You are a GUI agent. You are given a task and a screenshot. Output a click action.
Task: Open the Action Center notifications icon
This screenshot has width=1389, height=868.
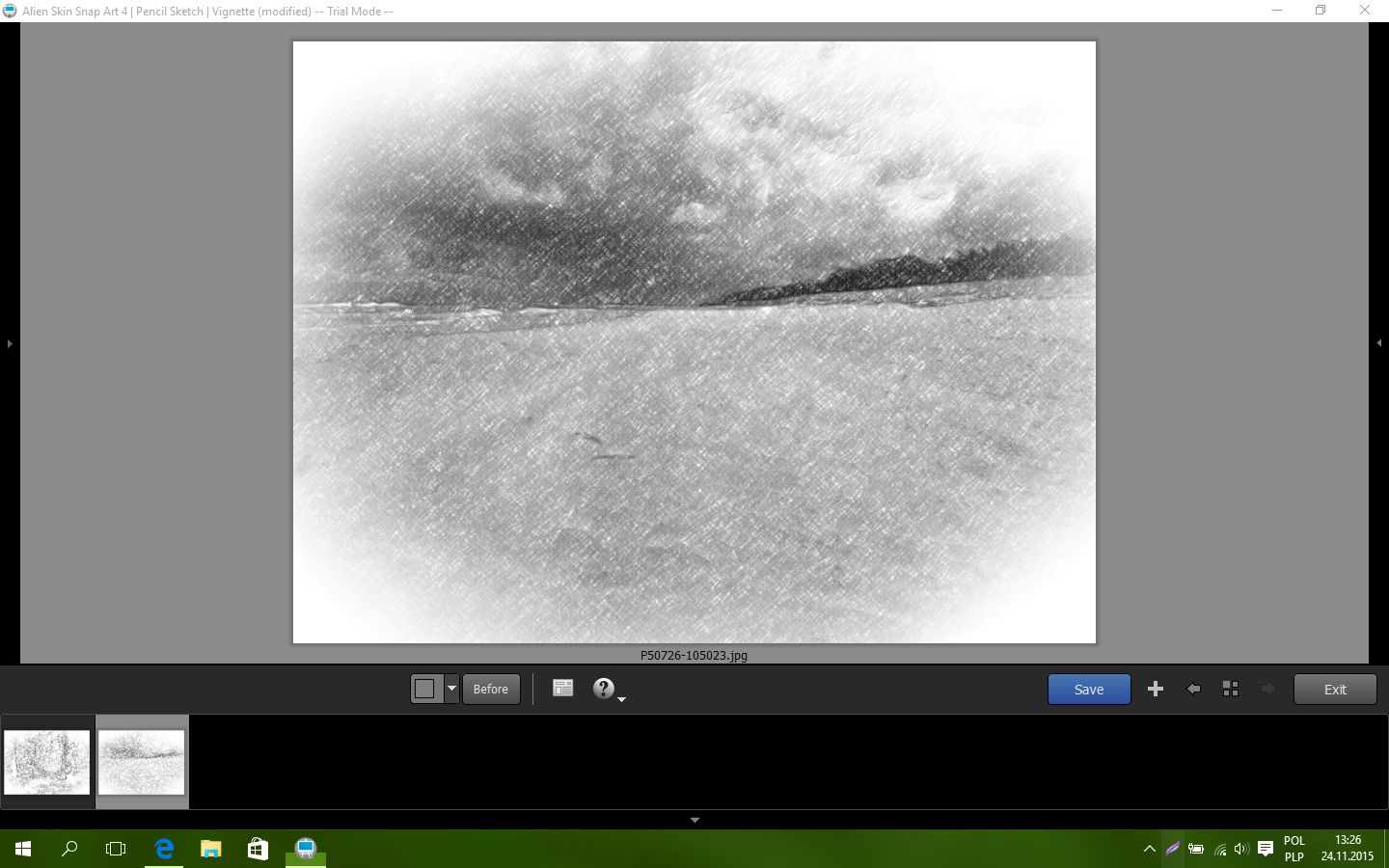(1266, 850)
